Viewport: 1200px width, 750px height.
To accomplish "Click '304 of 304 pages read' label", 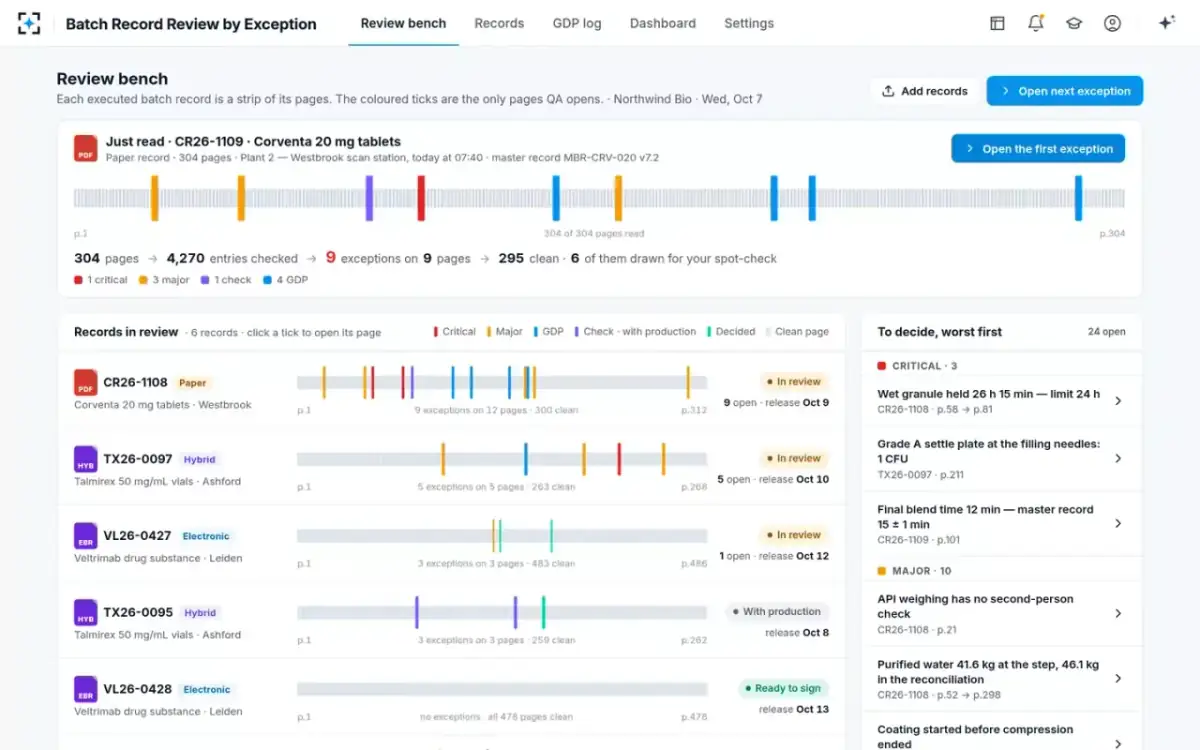I will [x=594, y=234].
